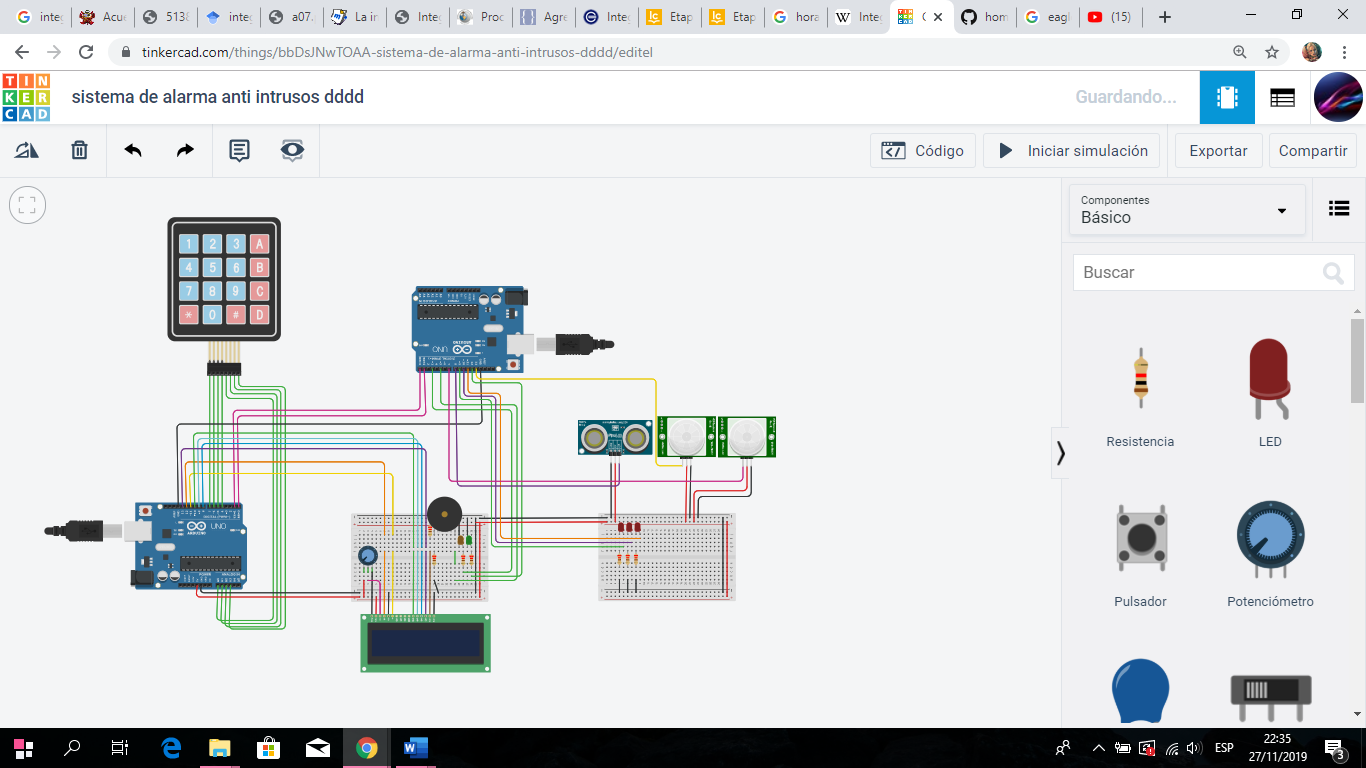Switch to component list view
The image size is (1366, 768).
point(1282,97)
